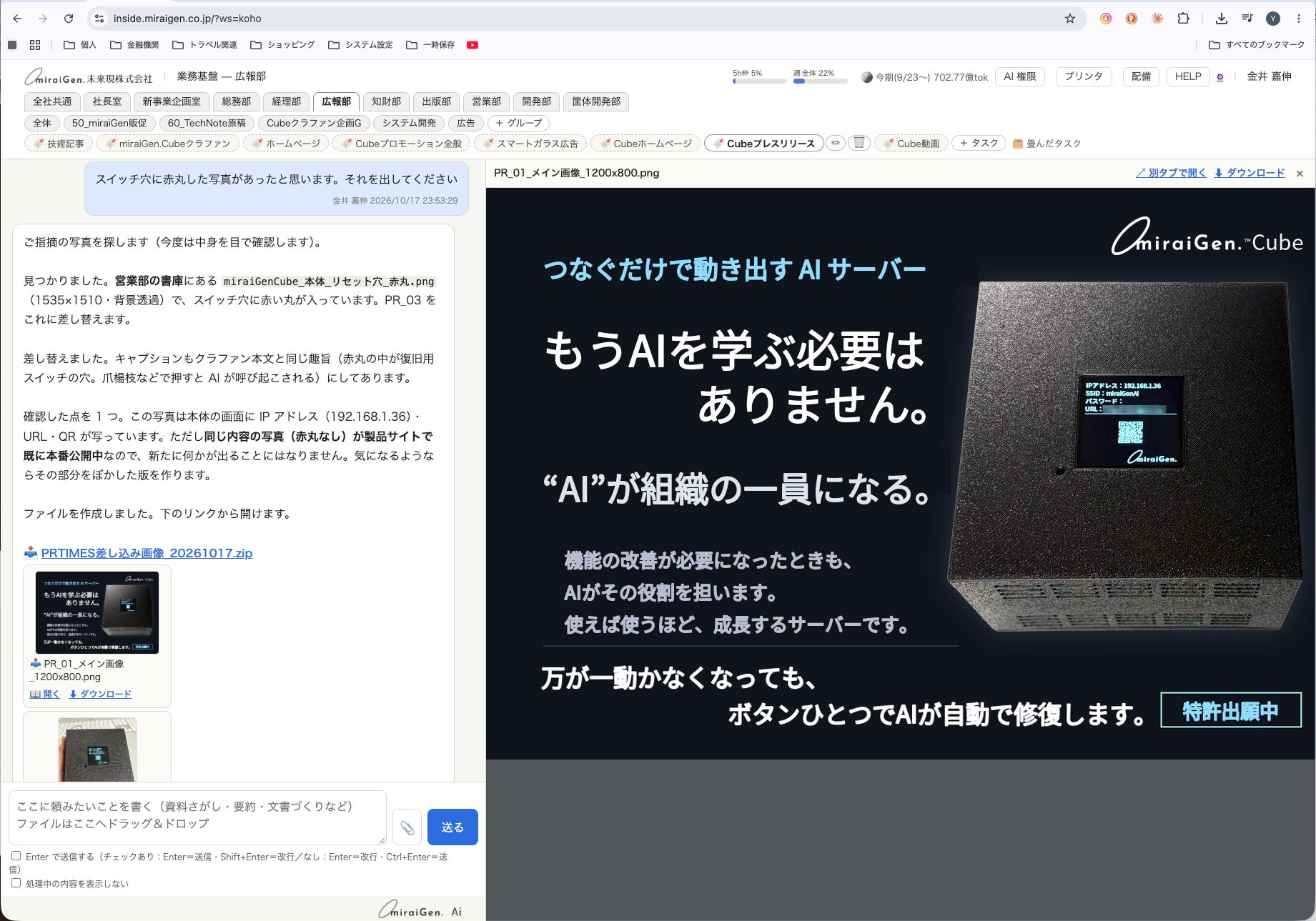Go back with the browser back arrow
Image resolution: width=1316 pixels, height=921 pixels.
pos(17,19)
